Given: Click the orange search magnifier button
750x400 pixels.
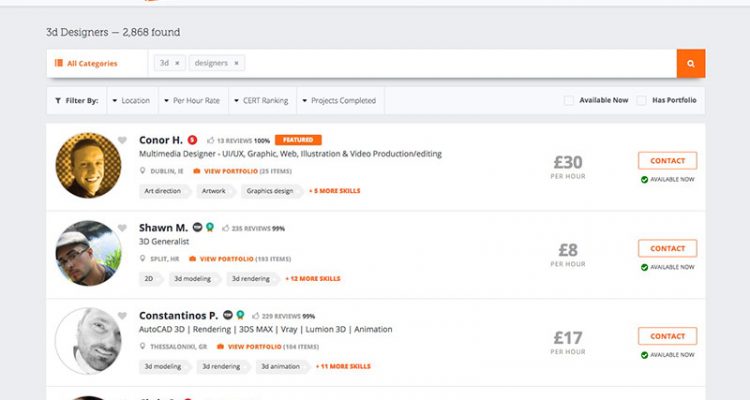Looking at the screenshot, I should (x=691, y=63).
